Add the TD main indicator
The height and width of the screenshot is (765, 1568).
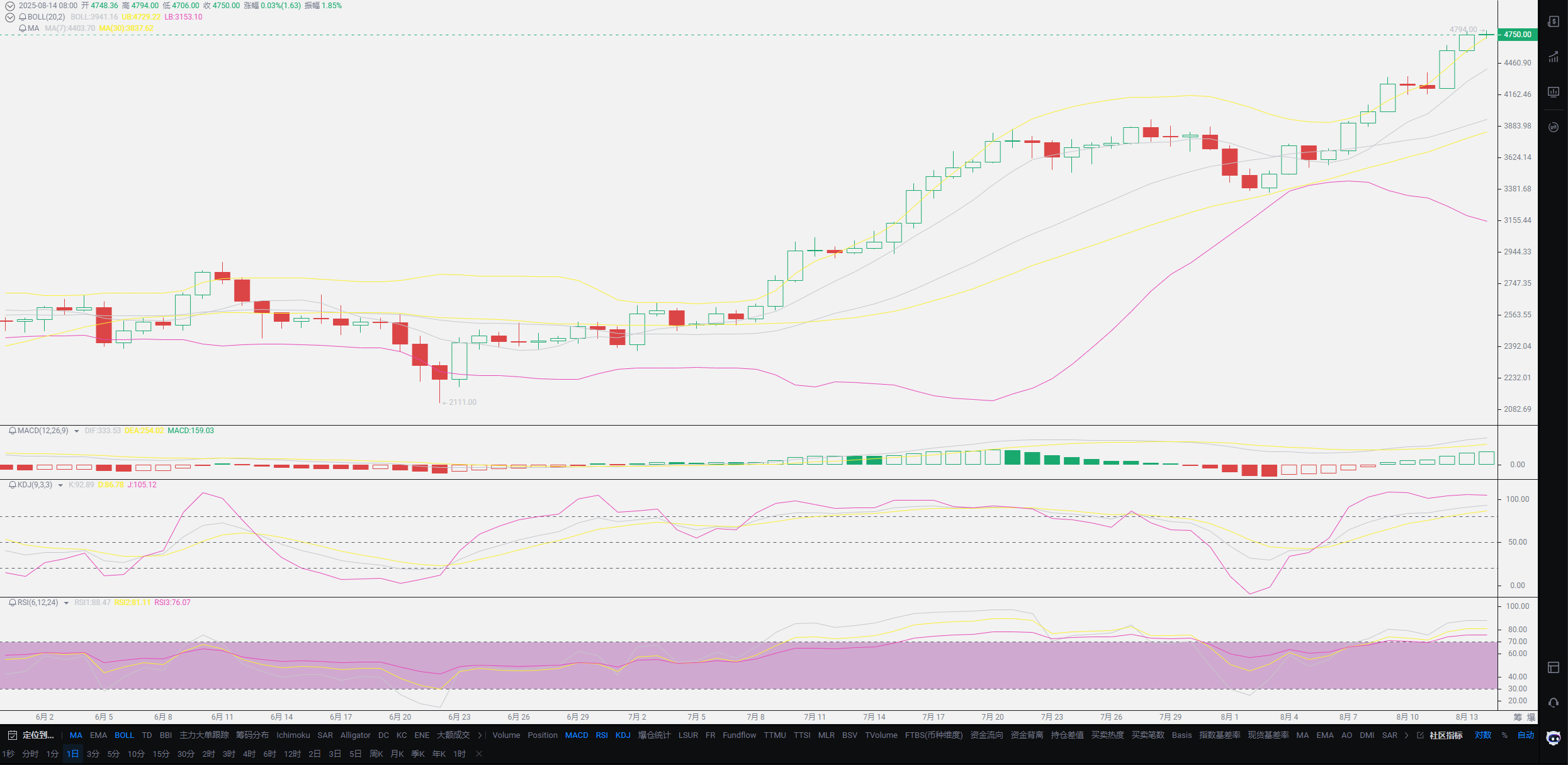pos(147,735)
